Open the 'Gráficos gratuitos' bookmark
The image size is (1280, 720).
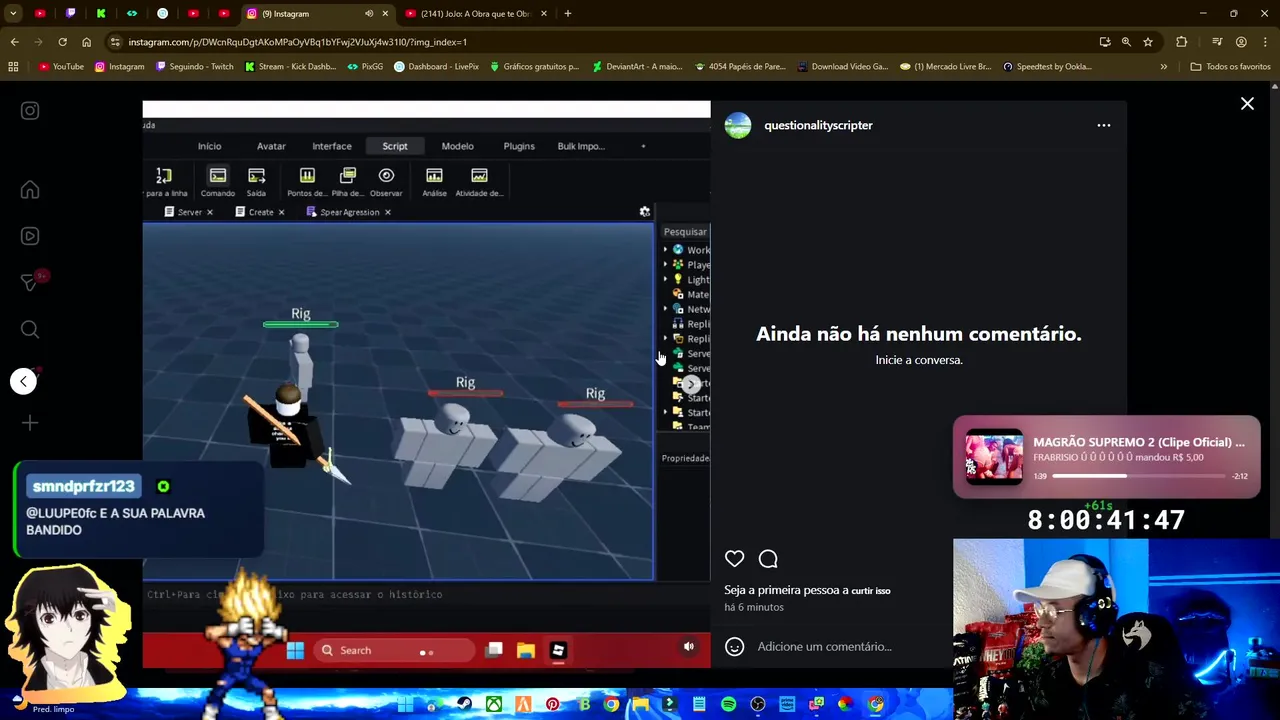click(534, 67)
